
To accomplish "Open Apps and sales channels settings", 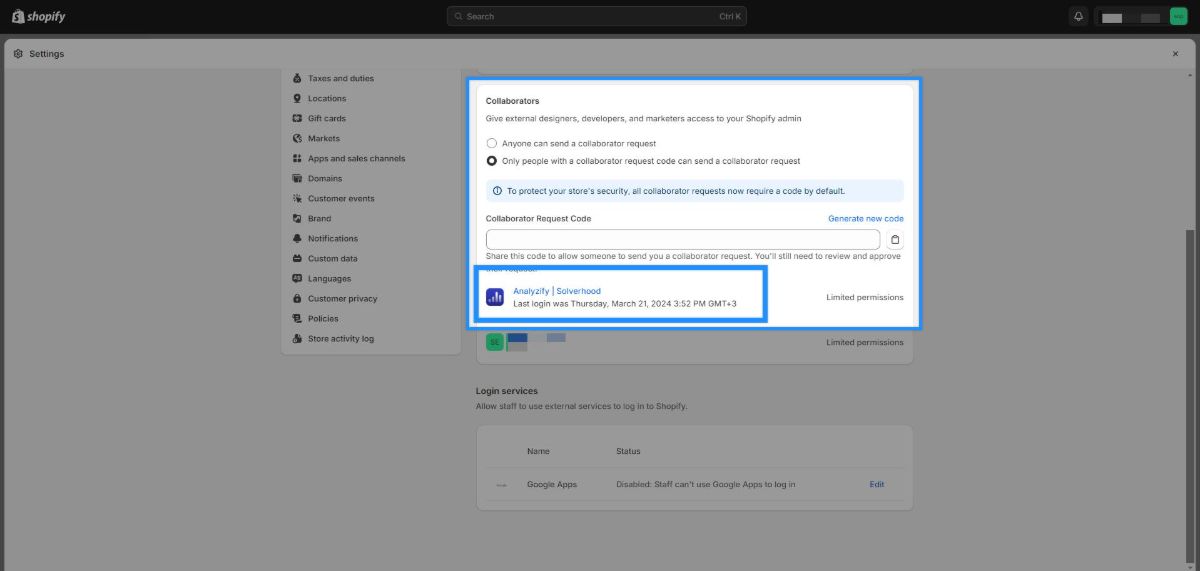I will (x=356, y=159).
